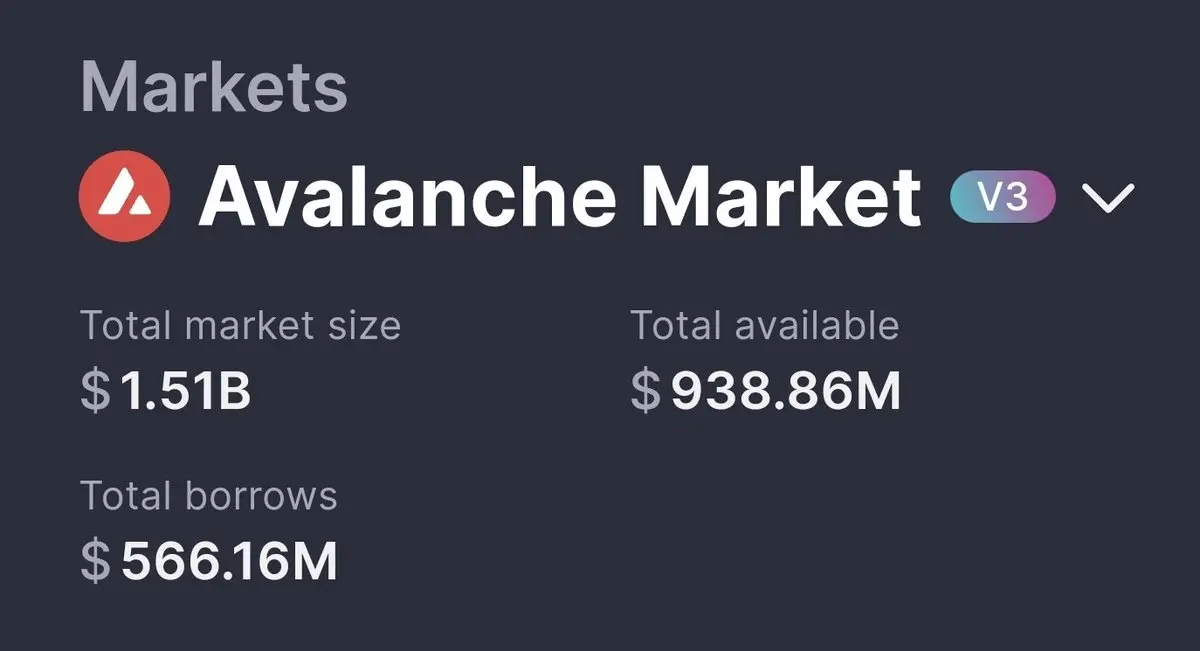
Task: Click the white triangle inside the Avalanche logo
Action: pos(125,195)
